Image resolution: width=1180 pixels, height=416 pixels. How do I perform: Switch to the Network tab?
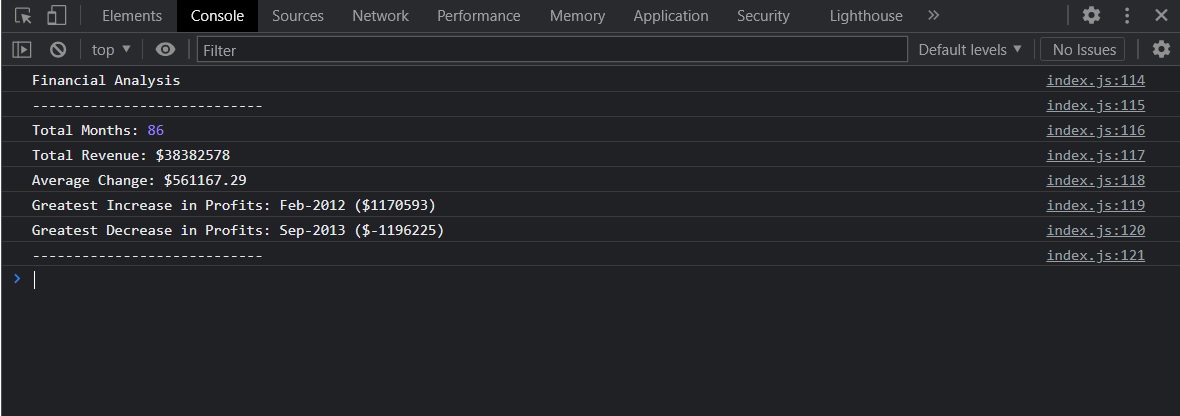point(380,16)
